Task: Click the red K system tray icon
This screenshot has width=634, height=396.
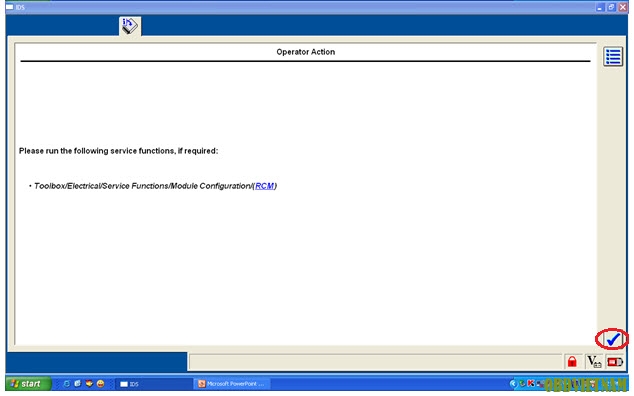Action: pos(530,383)
